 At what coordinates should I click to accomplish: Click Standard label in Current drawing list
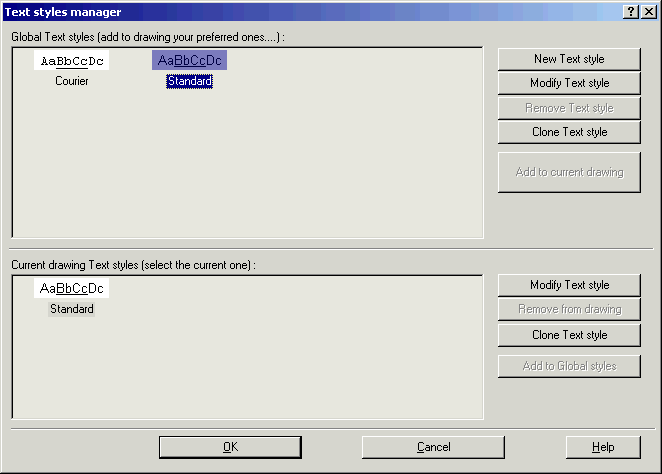coord(72,310)
